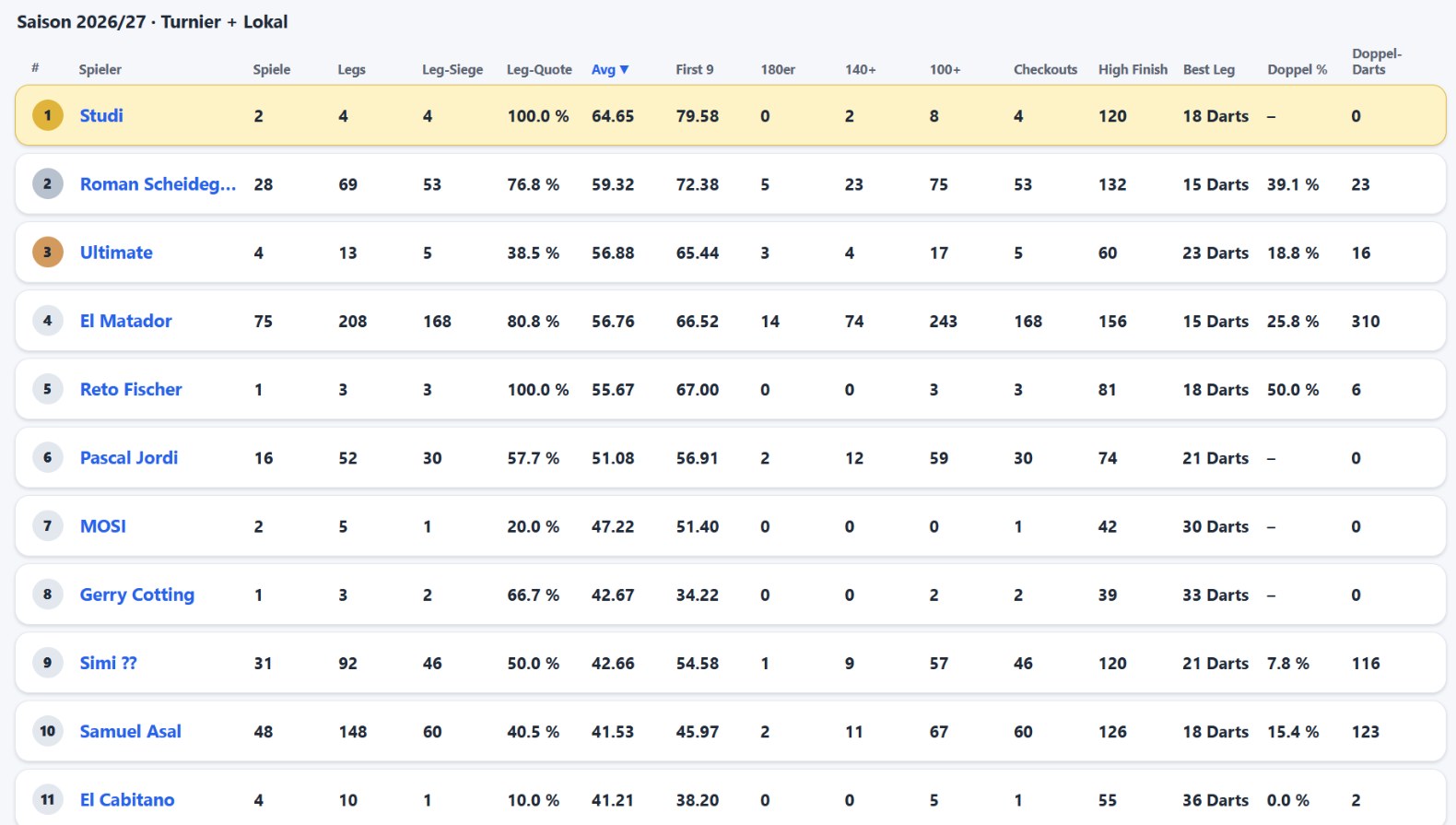This screenshot has height=825, width=1456.
Task: Click the Saison 2026/27 heading
Action: click(152, 22)
